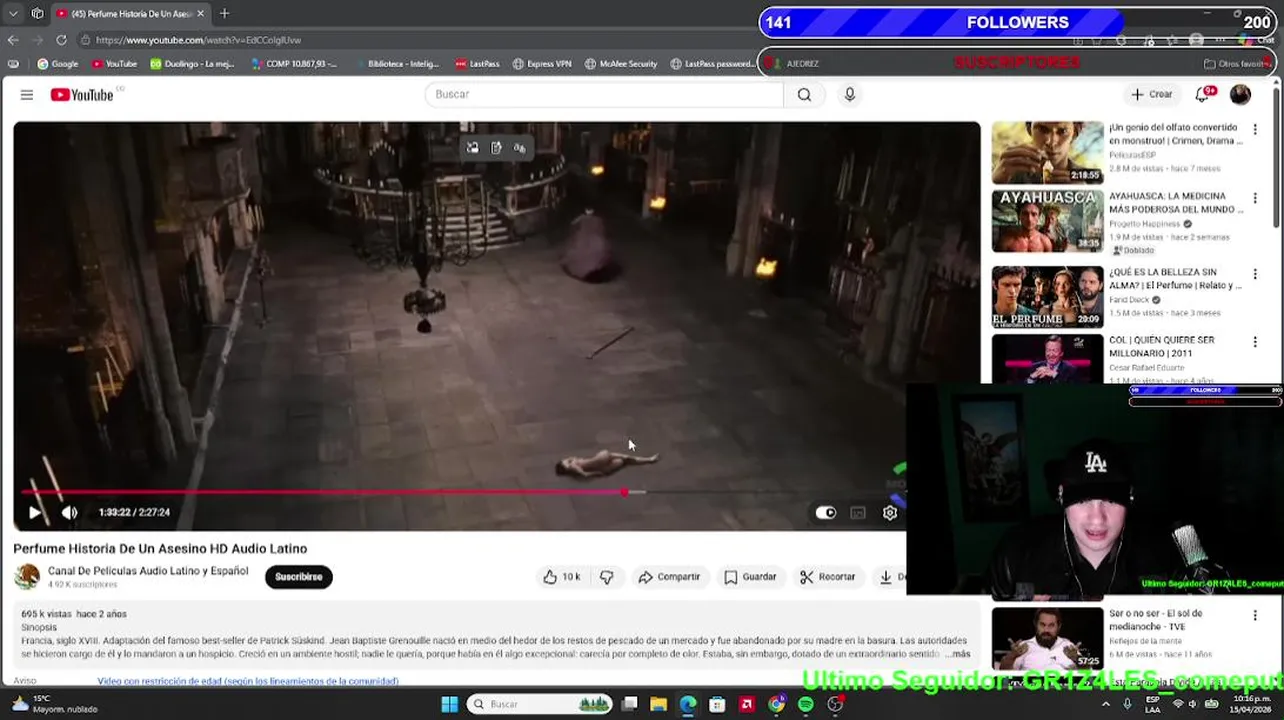The image size is (1284, 720).
Task: Like the video with thumbs up
Action: (562, 577)
